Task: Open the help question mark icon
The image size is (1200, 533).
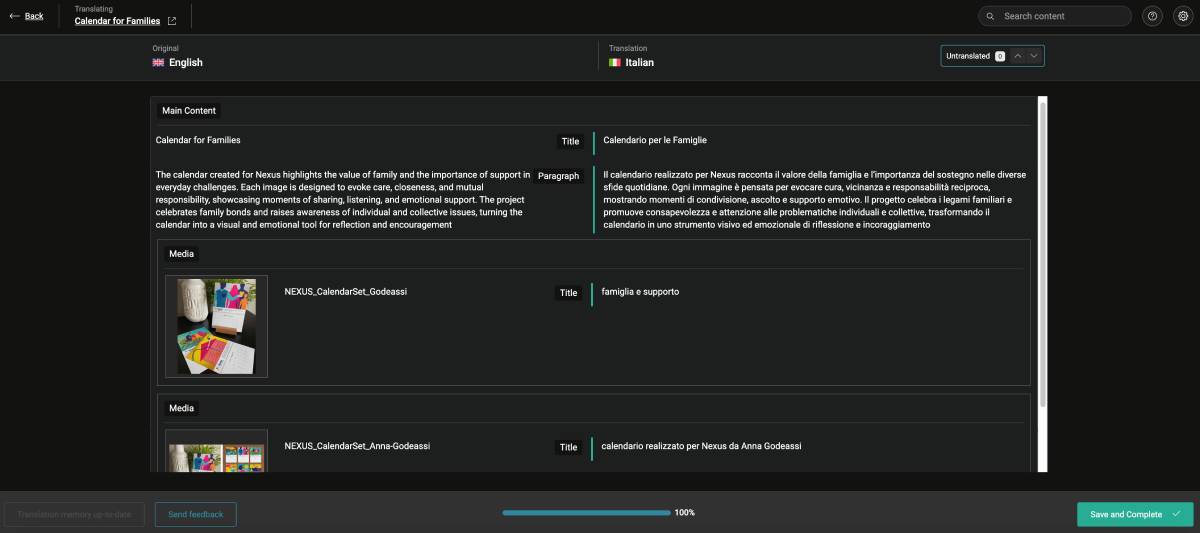Action: click(x=1153, y=16)
